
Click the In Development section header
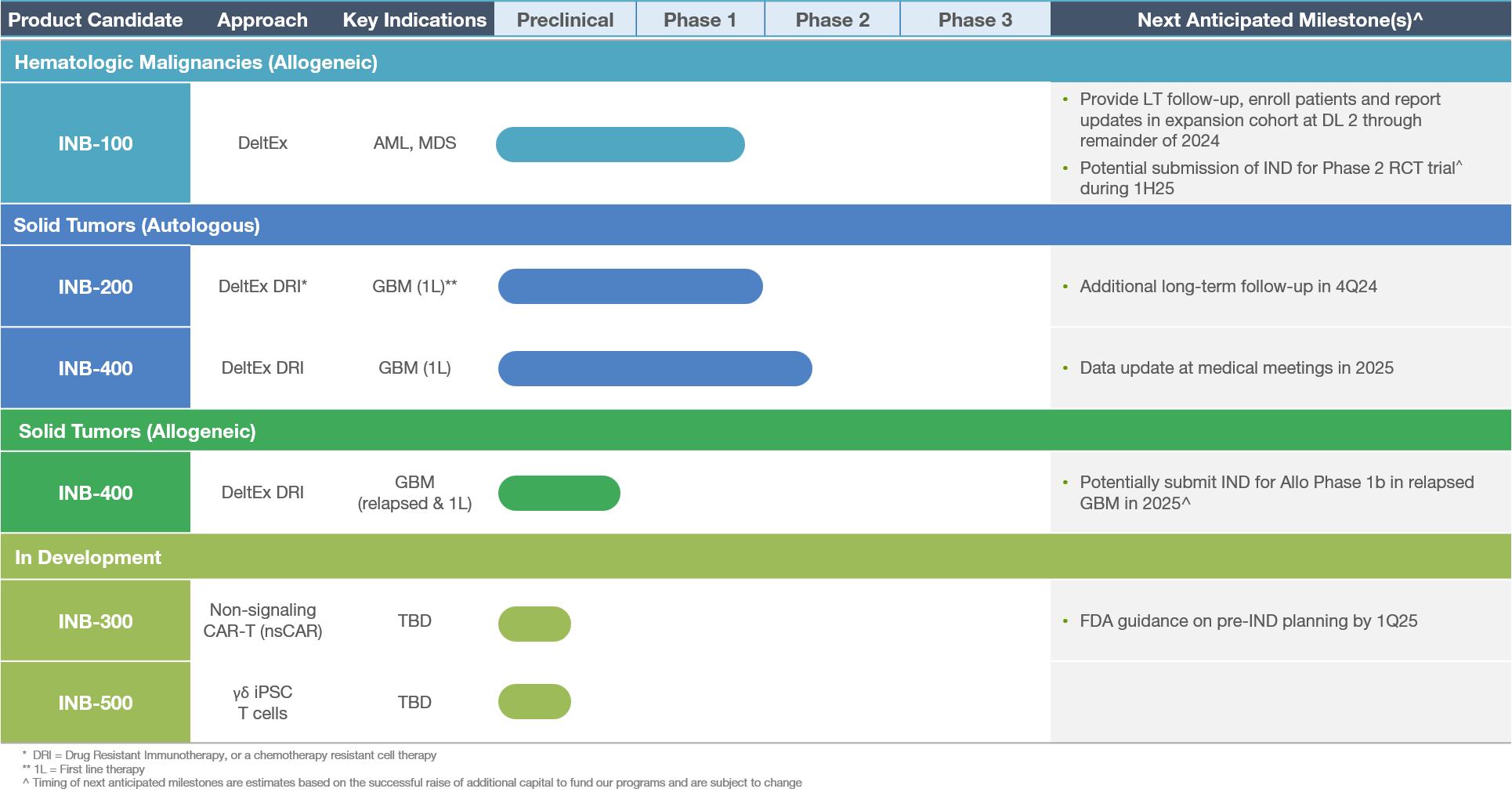[88, 557]
